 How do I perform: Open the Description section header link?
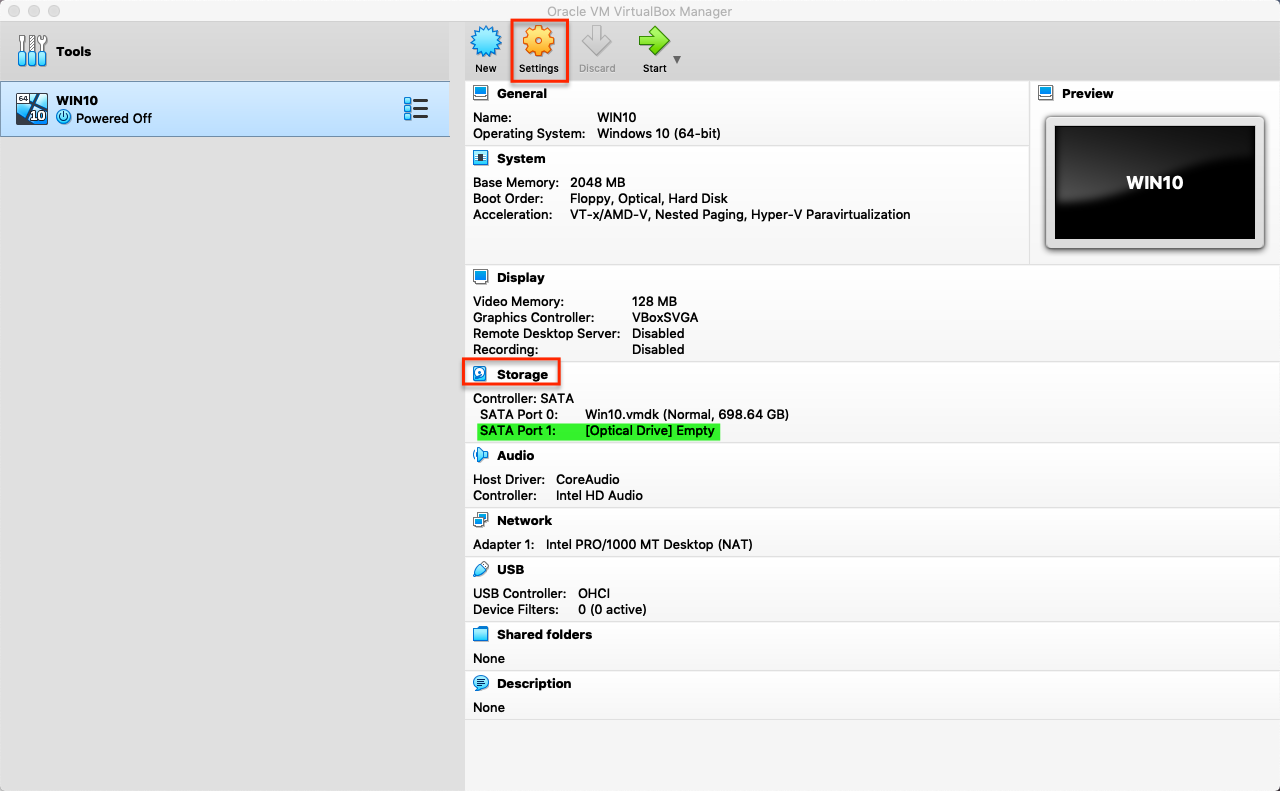pos(534,683)
